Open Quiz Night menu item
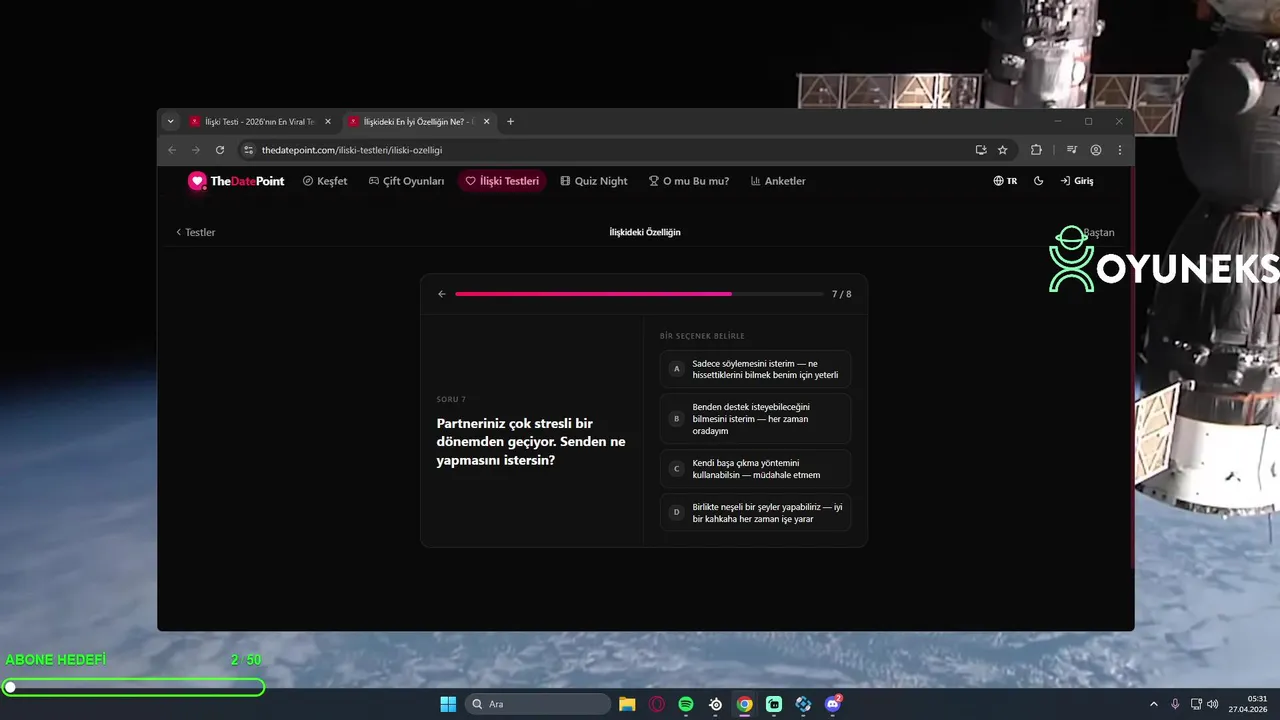Screen dimensions: 1280x720 click(x=594, y=181)
